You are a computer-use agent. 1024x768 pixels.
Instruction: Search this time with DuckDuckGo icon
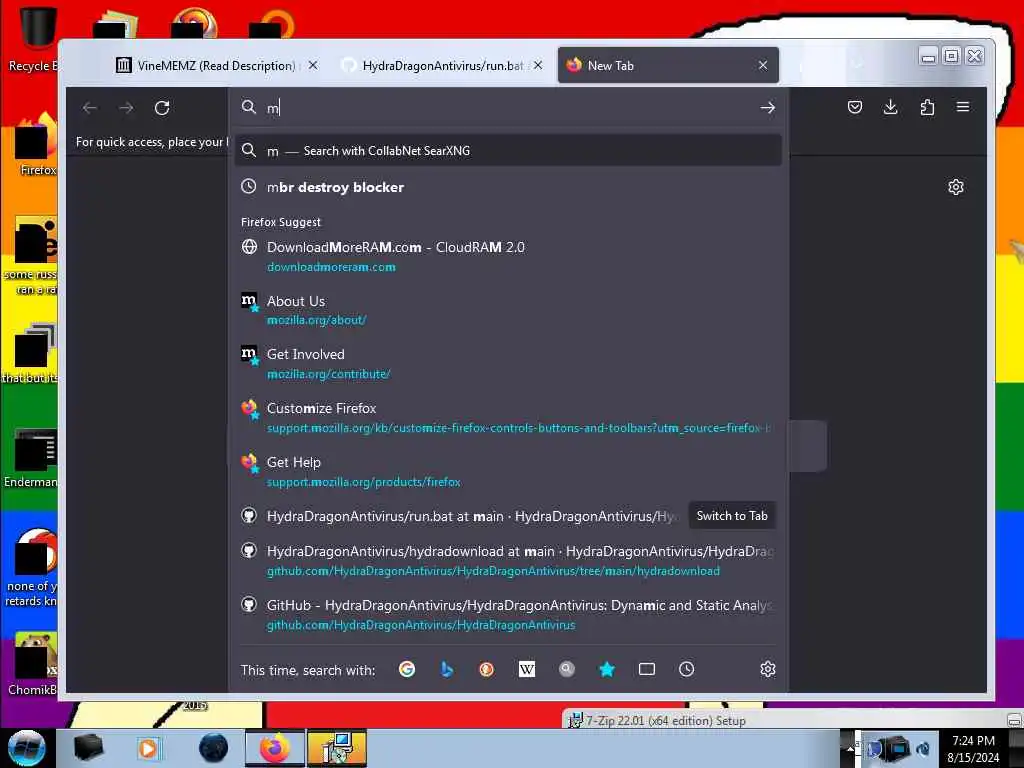(x=487, y=669)
